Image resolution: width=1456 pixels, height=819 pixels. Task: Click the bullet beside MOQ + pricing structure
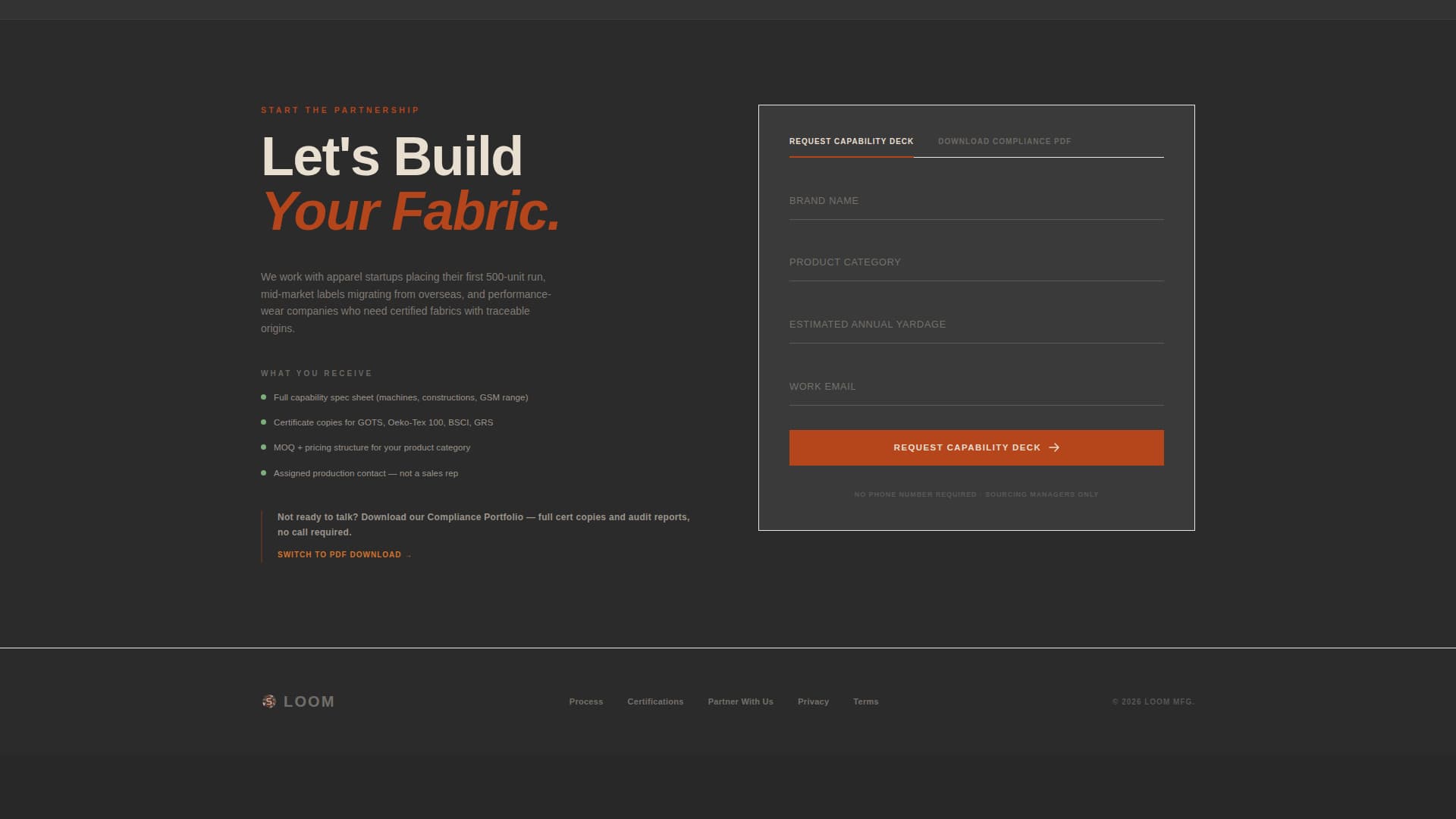[x=264, y=447]
